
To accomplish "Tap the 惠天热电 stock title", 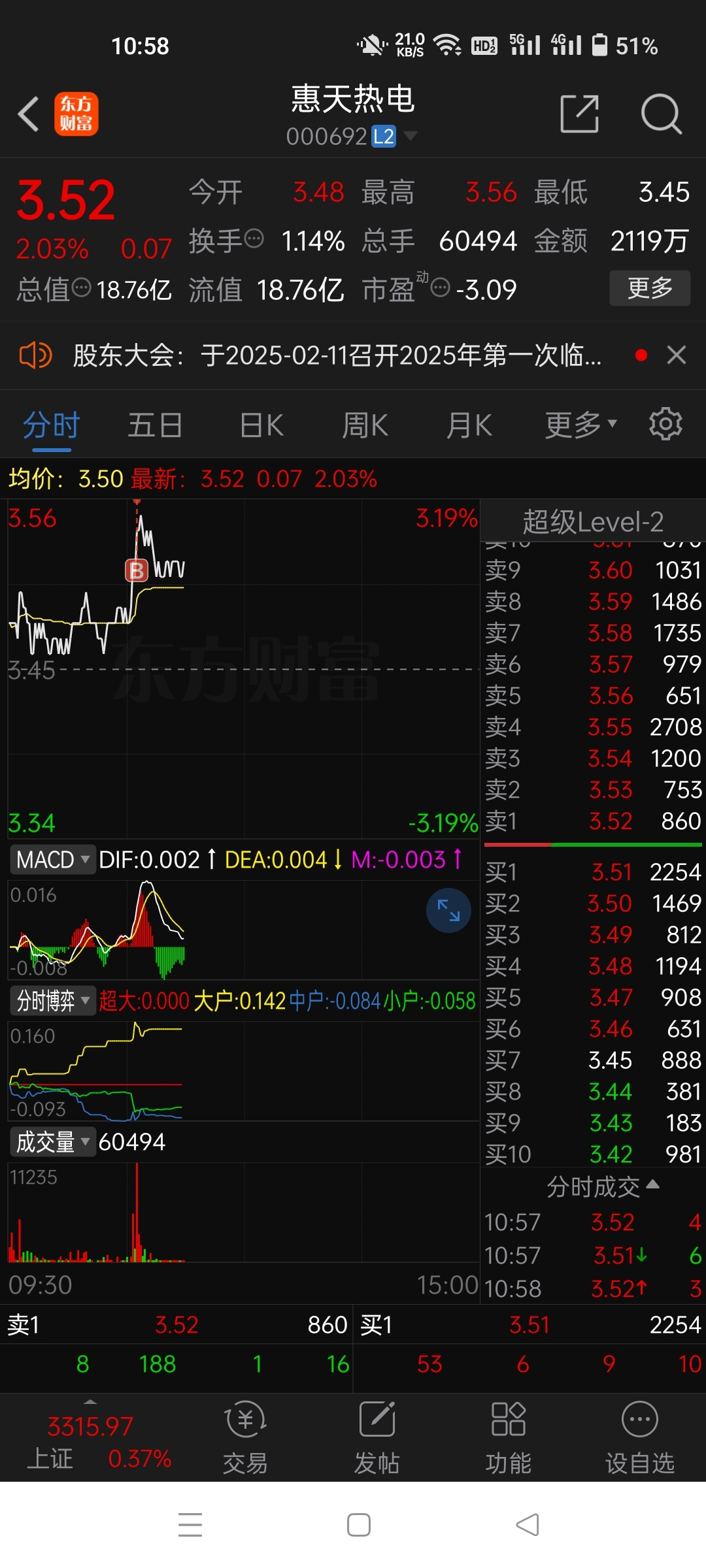I will click(353, 99).
